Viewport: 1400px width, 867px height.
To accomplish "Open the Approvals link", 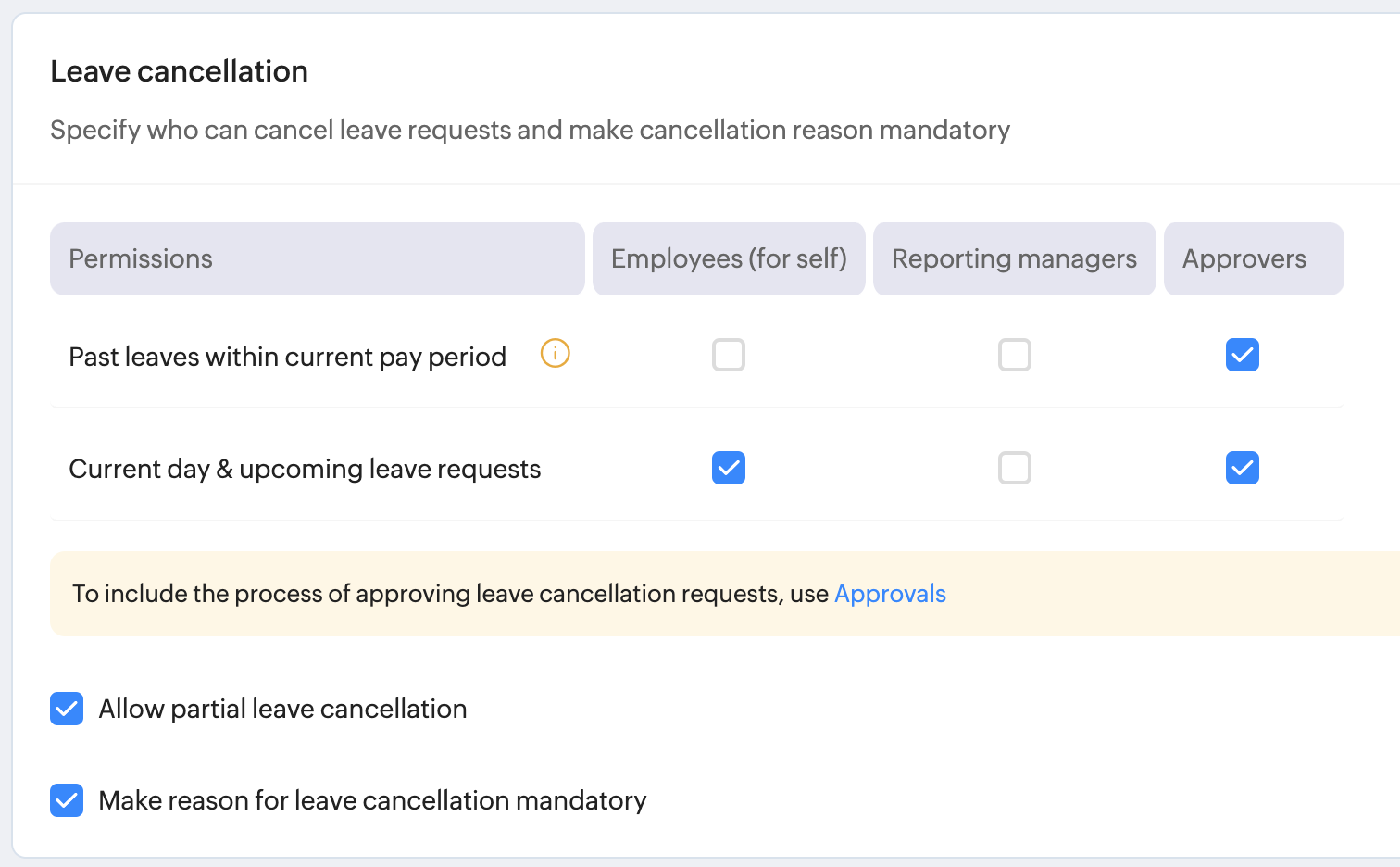I will tap(890, 594).
